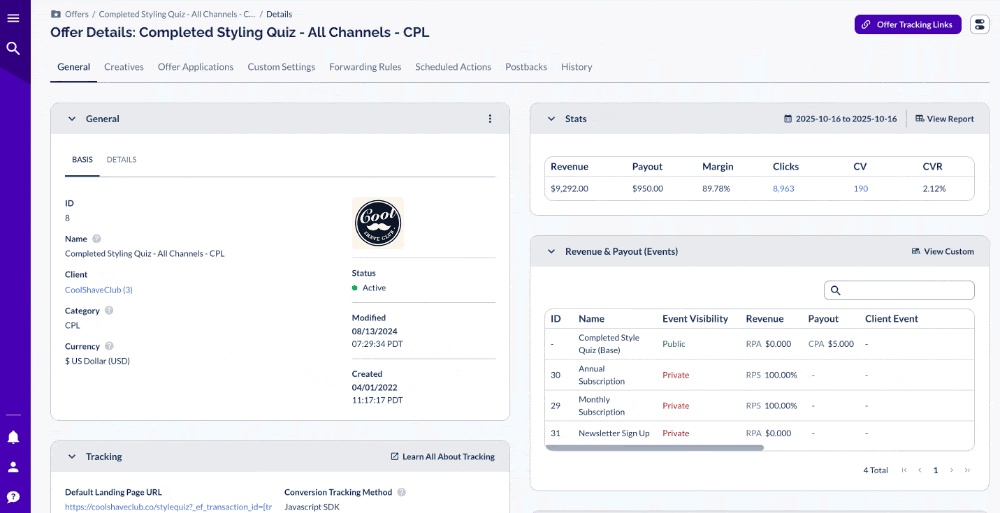Collapse the General panel chevron
Image resolution: width=1000 pixels, height=513 pixels.
[72, 119]
